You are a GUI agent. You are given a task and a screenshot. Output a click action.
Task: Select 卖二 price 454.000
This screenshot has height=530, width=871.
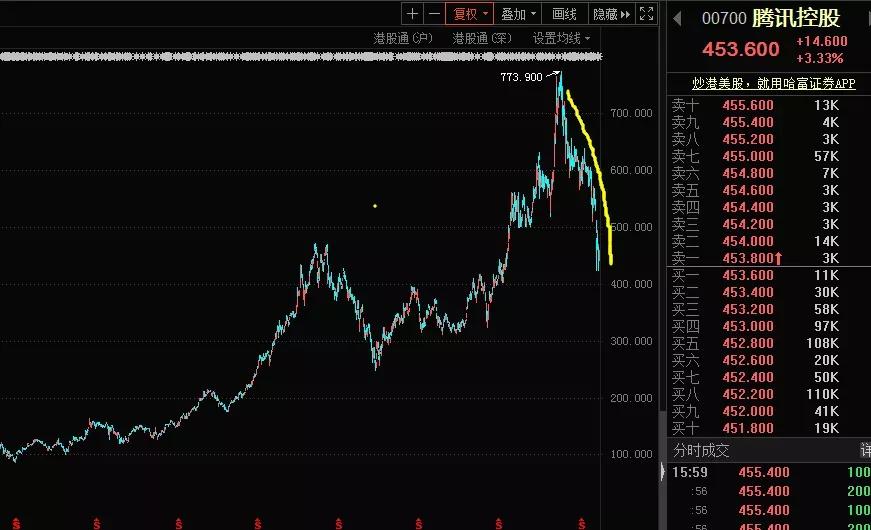(748, 241)
